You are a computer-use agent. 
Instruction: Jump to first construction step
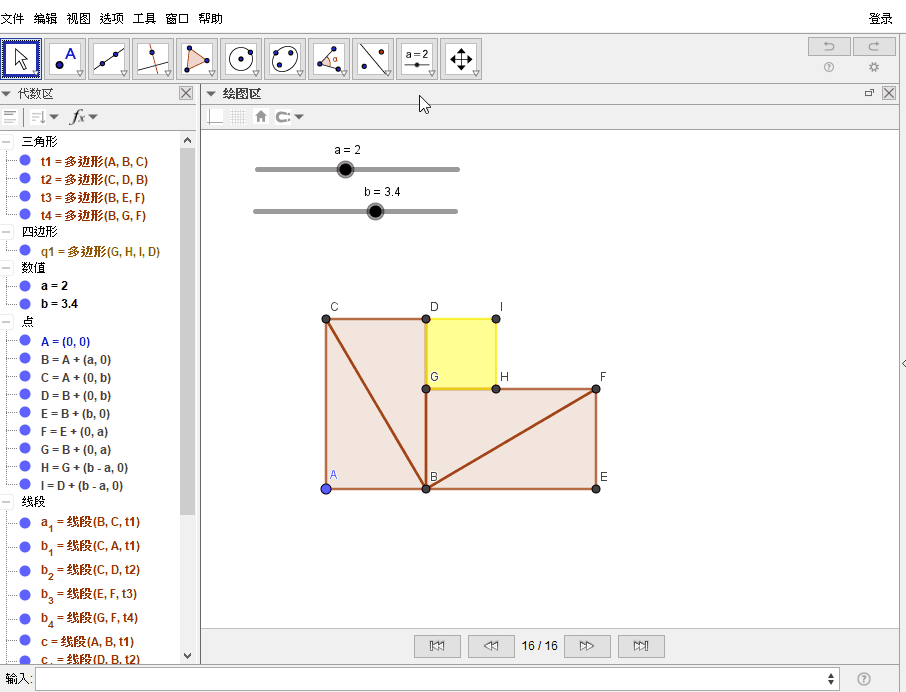tap(437, 646)
